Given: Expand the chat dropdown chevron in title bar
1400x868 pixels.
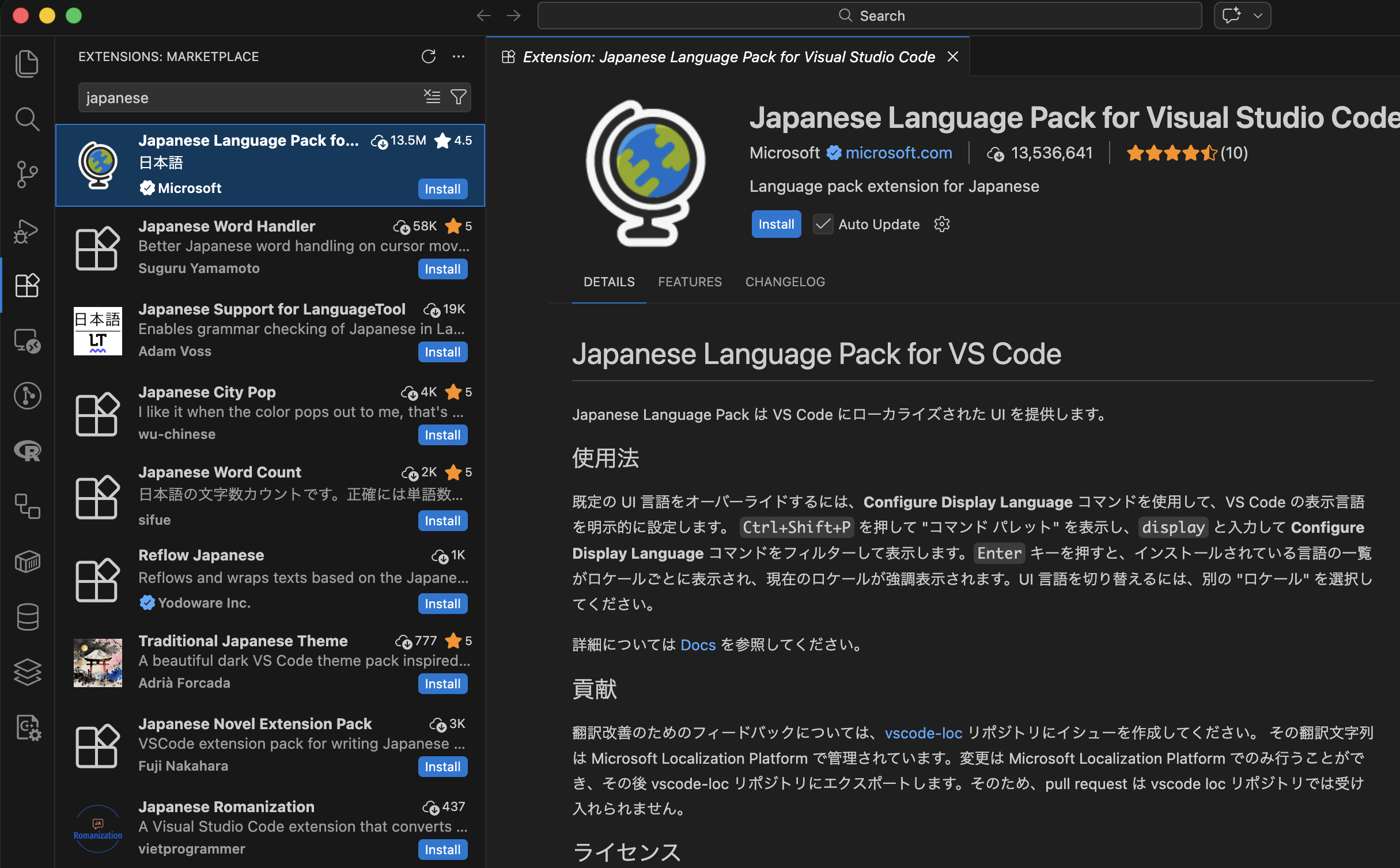Looking at the screenshot, I should click(1258, 16).
